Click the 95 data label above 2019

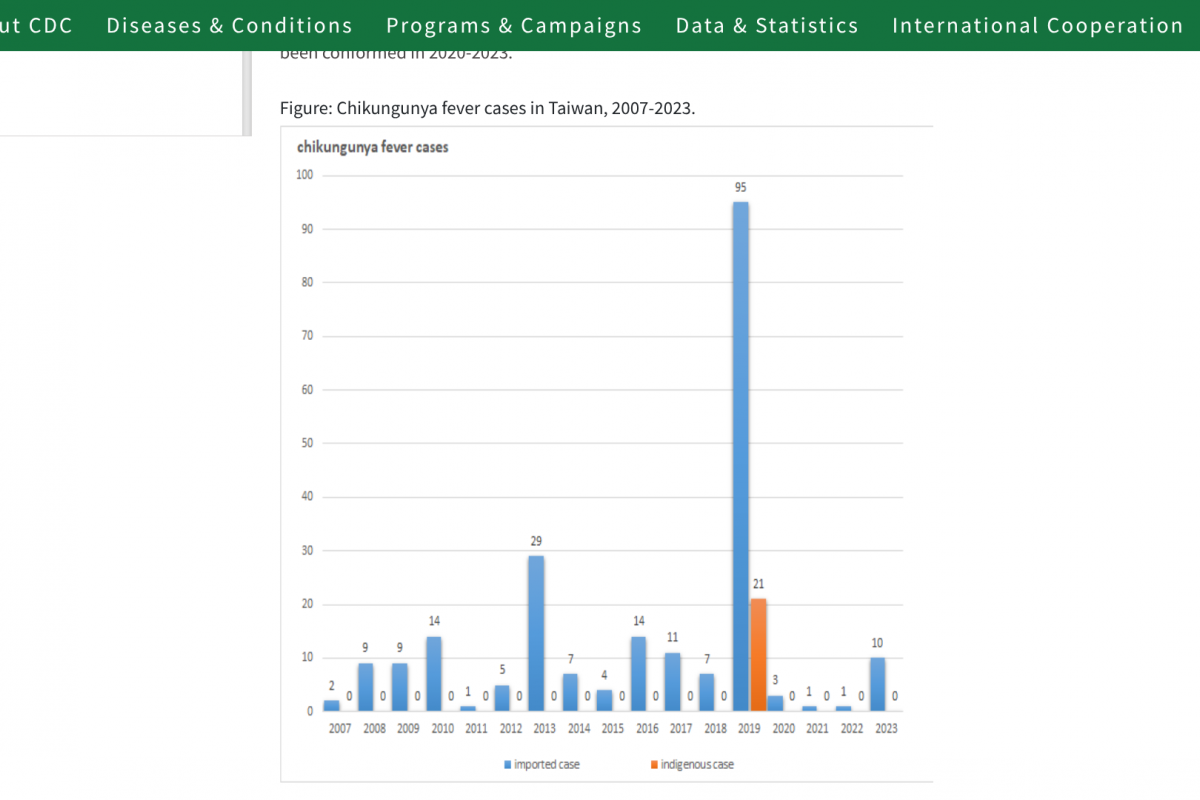click(741, 187)
